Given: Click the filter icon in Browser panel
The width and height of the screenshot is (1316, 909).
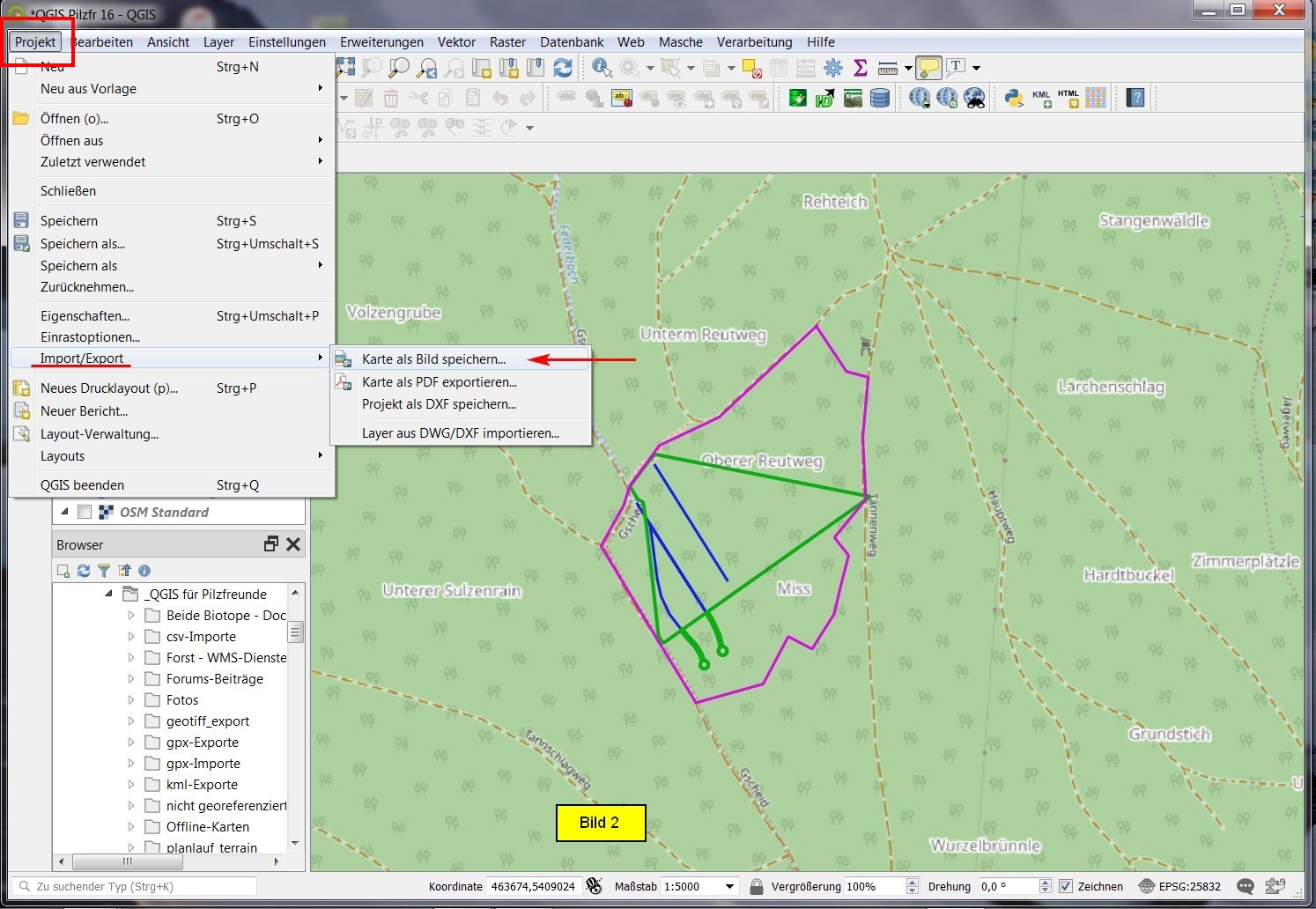Looking at the screenshot, I should [x=104, y=571].
